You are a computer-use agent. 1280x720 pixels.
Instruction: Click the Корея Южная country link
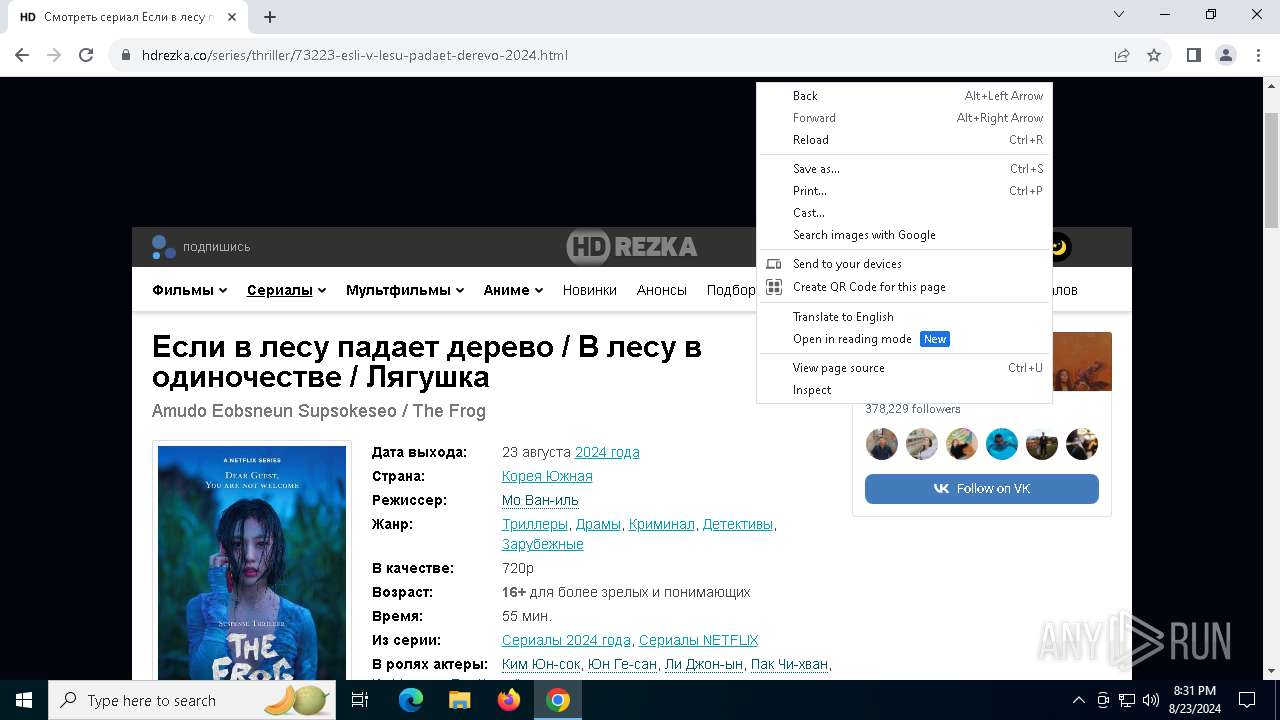pyautogui.click(x=547, y=476)
